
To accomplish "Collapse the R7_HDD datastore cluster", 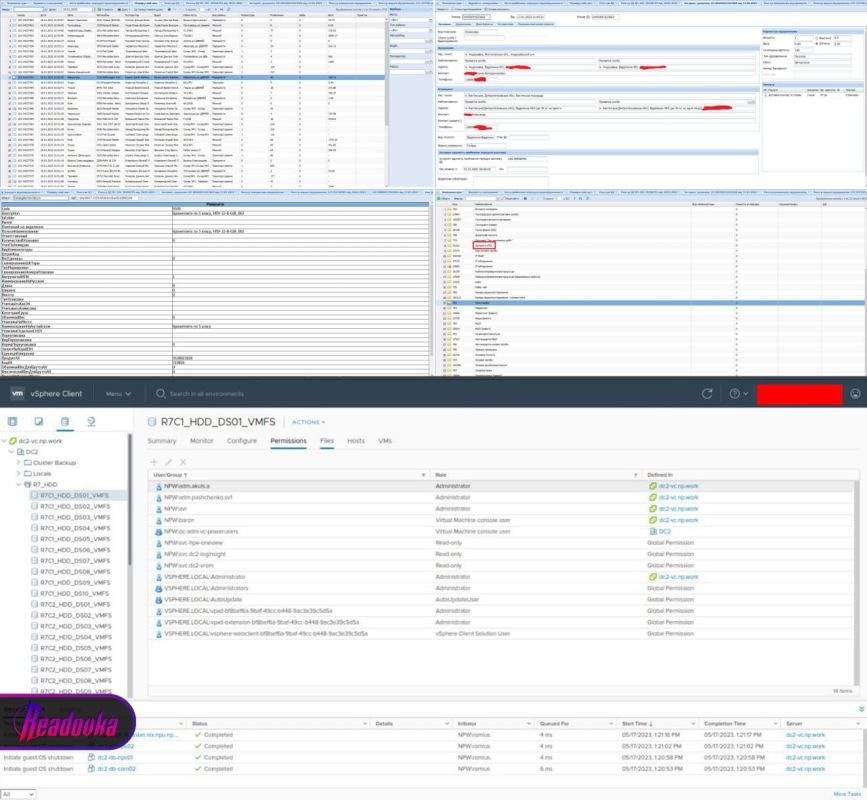I will 19,484.
